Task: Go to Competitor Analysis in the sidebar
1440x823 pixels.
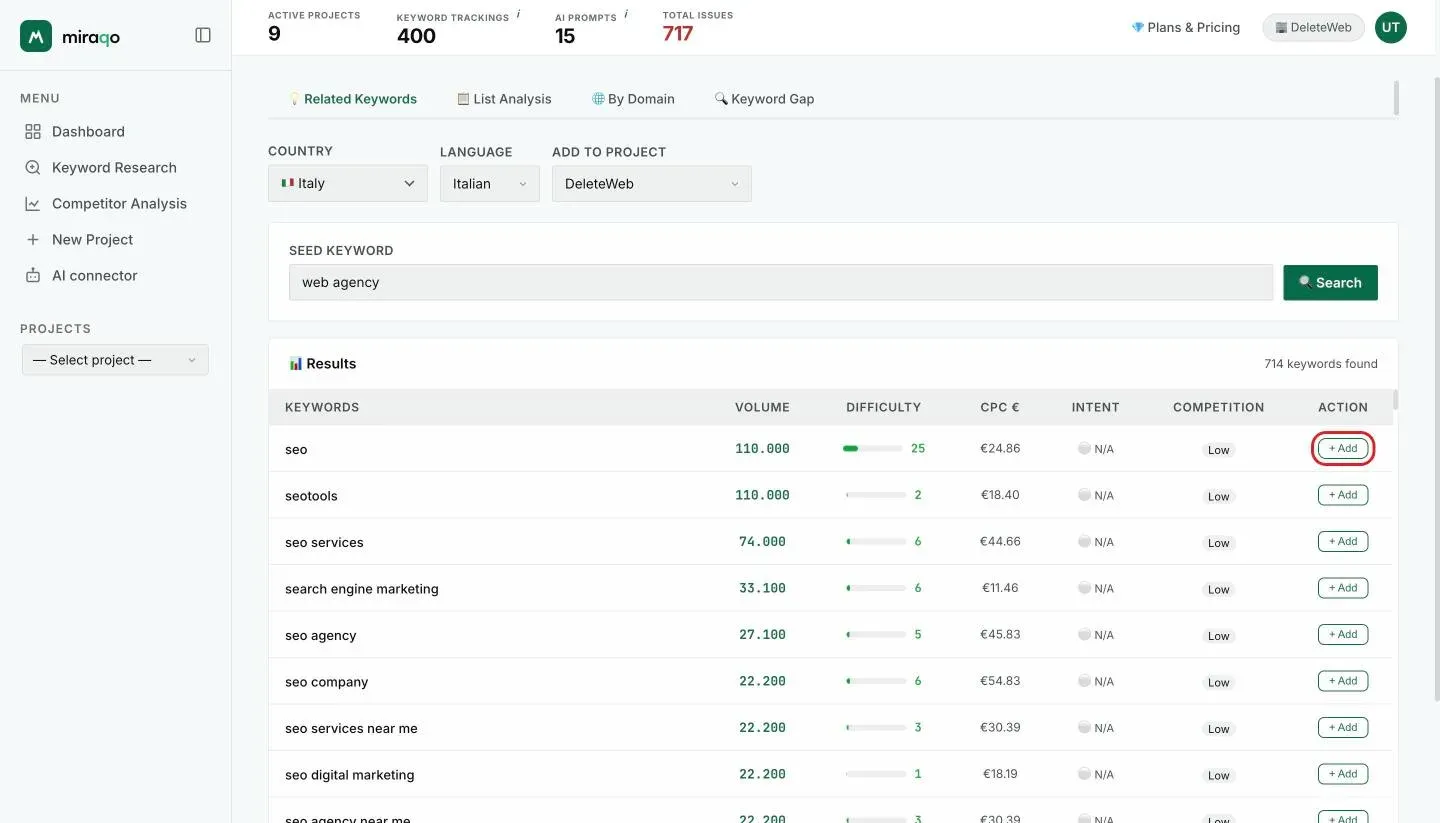Action: point(119,203)
